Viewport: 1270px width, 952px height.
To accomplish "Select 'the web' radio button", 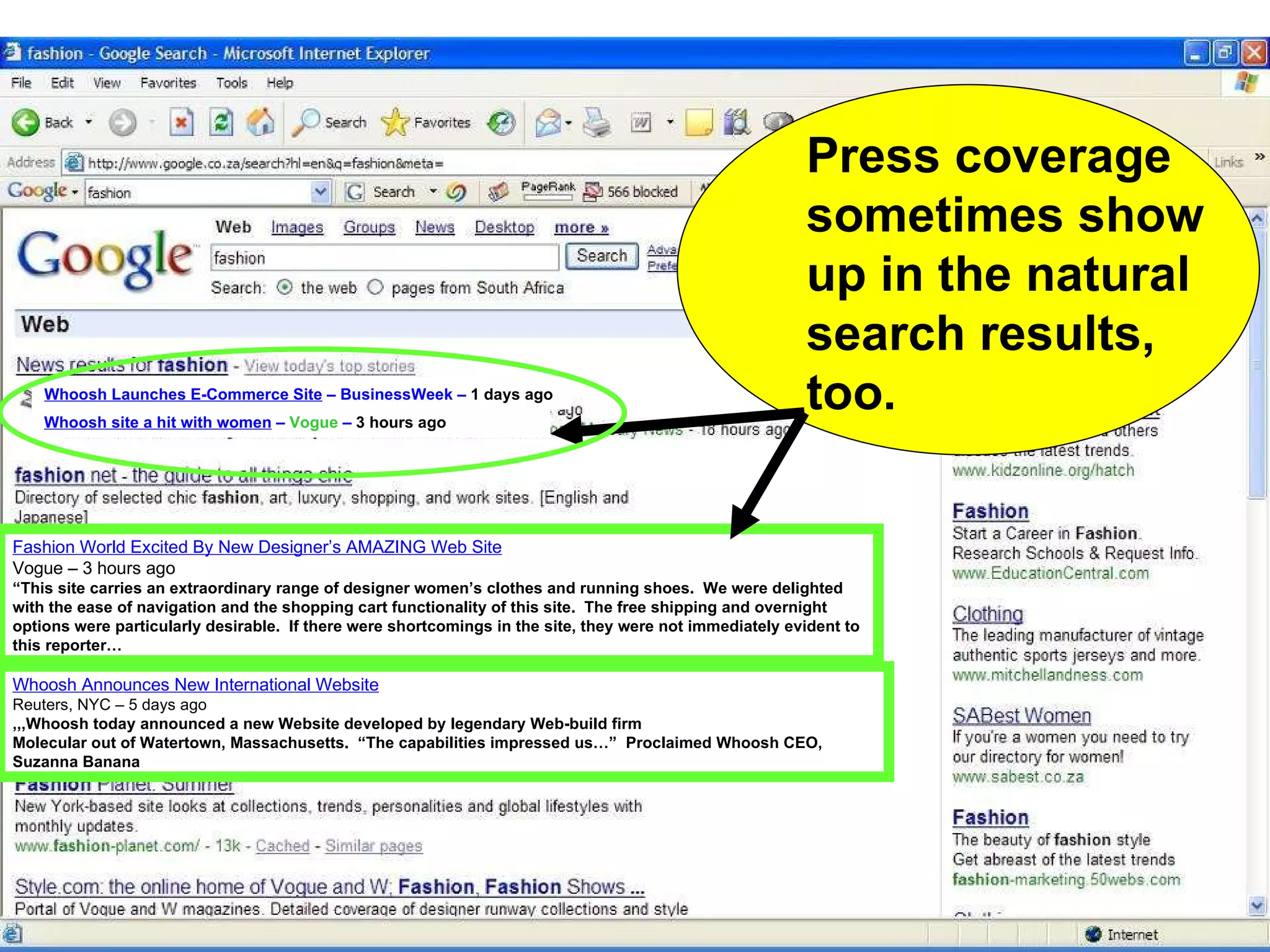I will (284, 287).
